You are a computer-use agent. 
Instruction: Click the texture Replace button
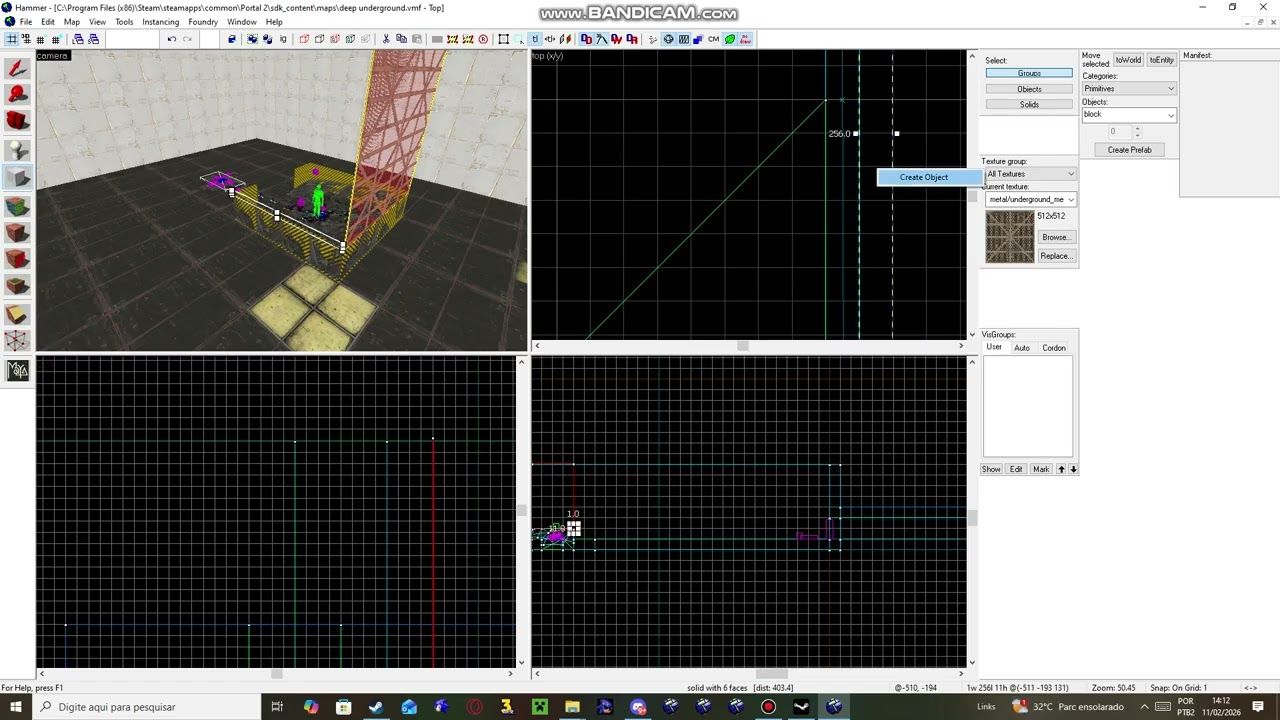click(x=1055, y=256)
